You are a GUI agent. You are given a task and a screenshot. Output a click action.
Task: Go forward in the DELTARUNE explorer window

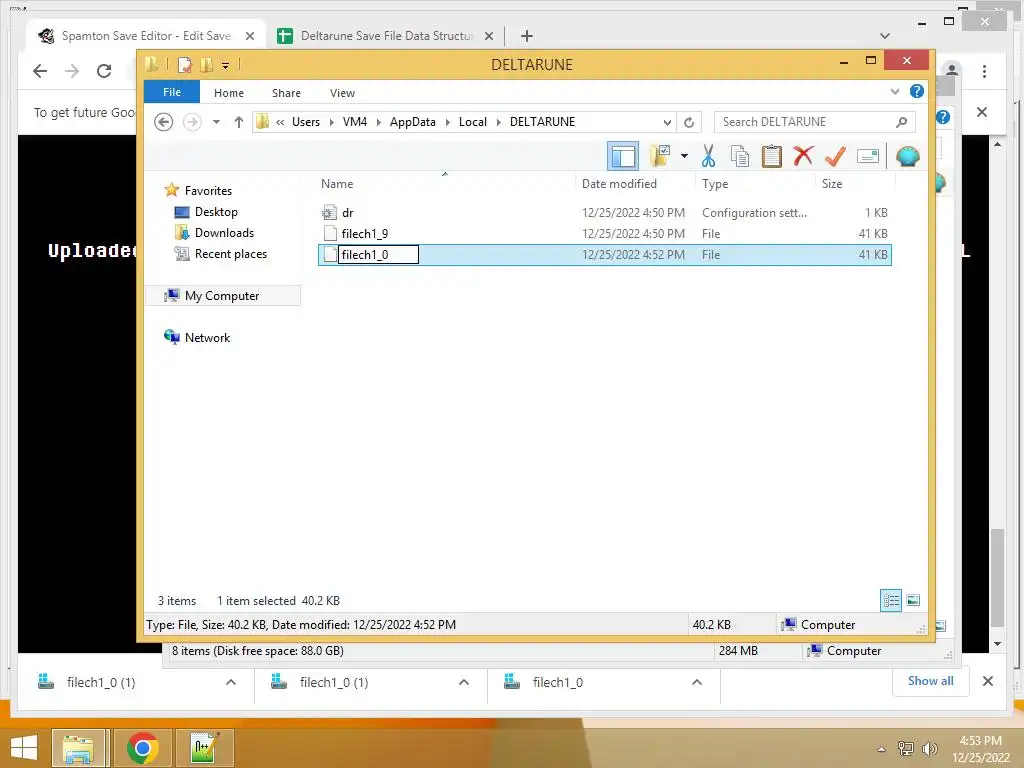point(192,122)
